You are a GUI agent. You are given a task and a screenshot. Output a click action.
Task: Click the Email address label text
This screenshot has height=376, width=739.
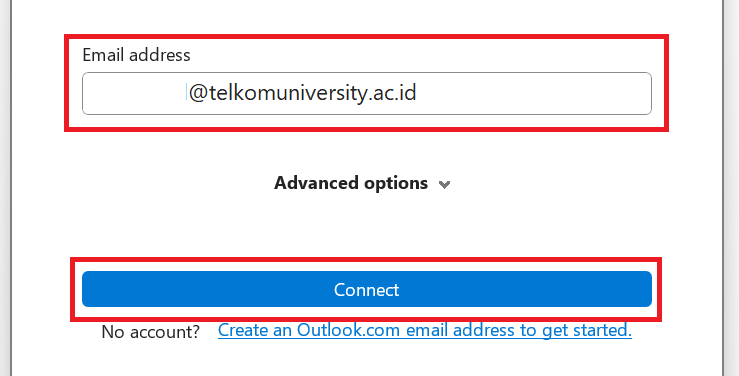tap(136, 55)
